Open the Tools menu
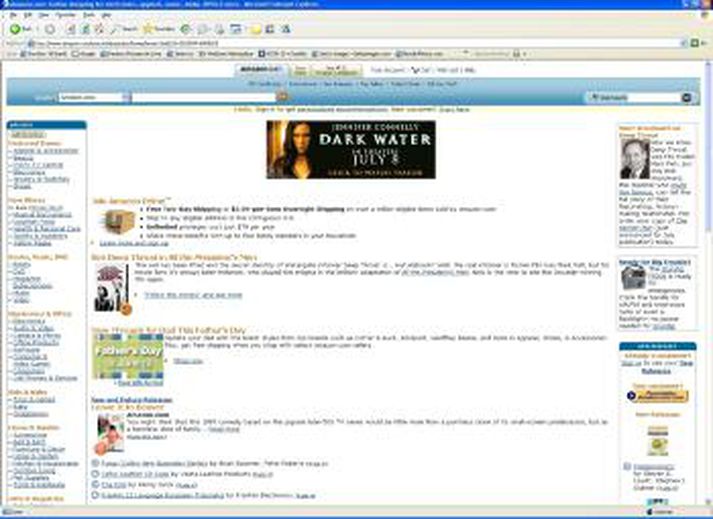 coord(89,15)
